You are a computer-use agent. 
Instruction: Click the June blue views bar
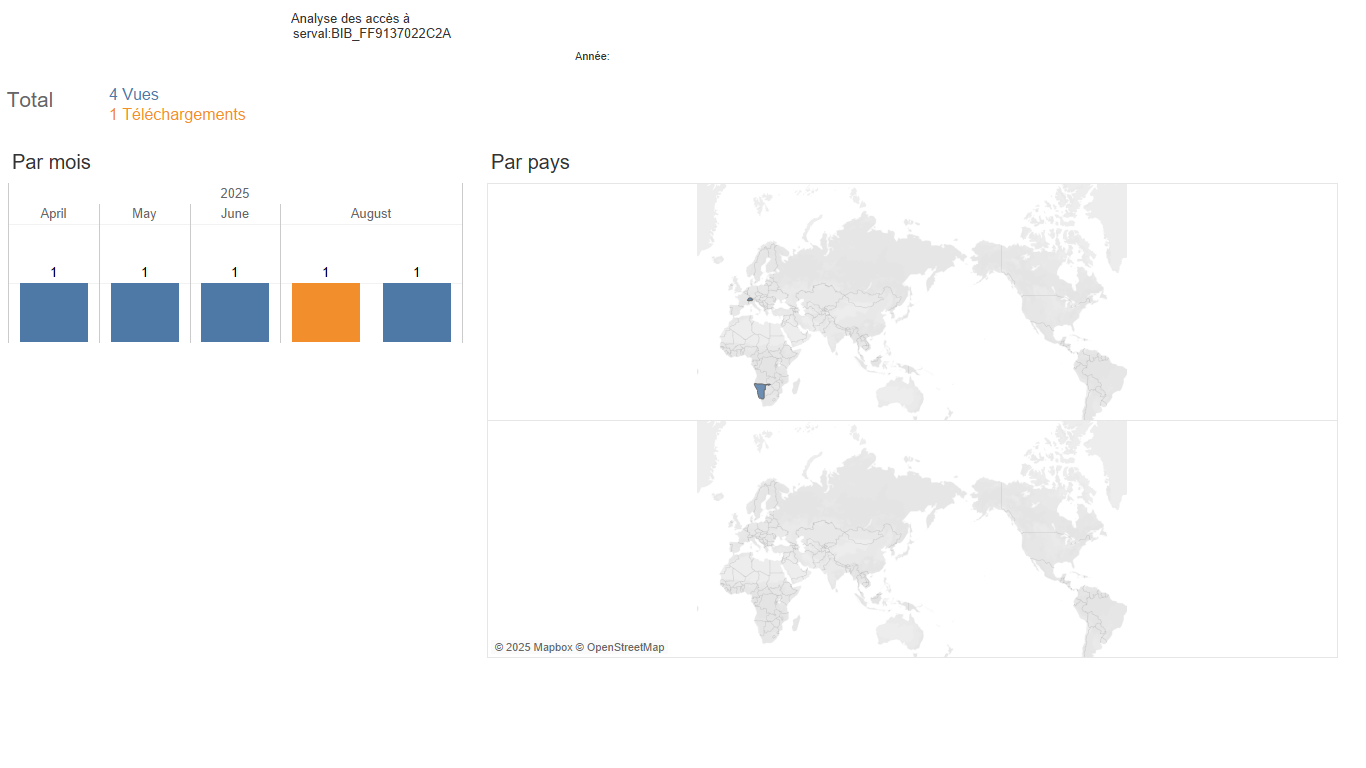coord(235,312)
